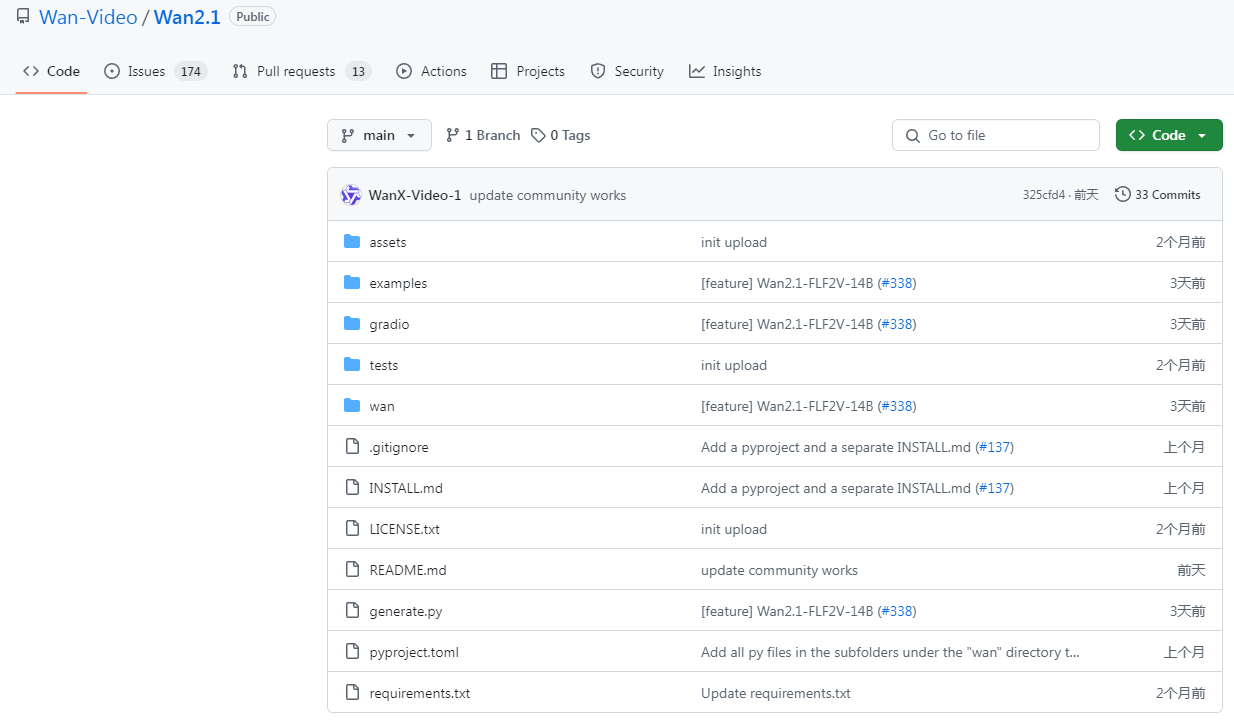Click the wan folder icon
This screenshot has width=1234, height=720.
coord(352,406)
